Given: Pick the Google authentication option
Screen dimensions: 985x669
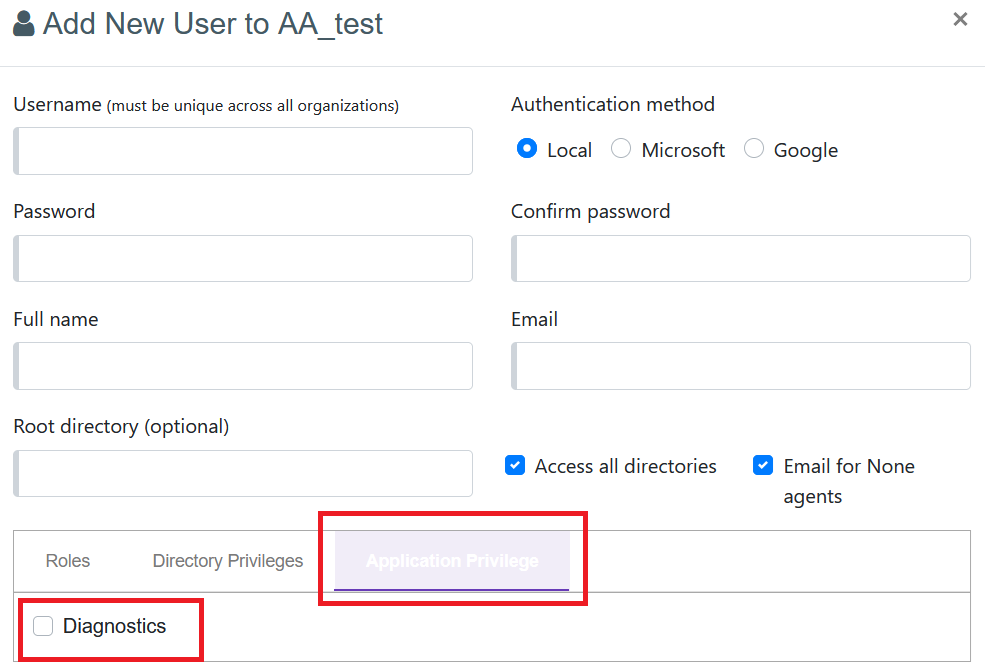Looking at the screenshot, I should tap(754, 149).
